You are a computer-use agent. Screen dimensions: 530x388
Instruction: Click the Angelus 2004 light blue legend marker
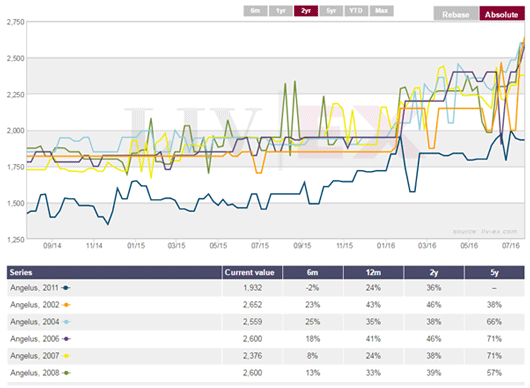point(66,322)
